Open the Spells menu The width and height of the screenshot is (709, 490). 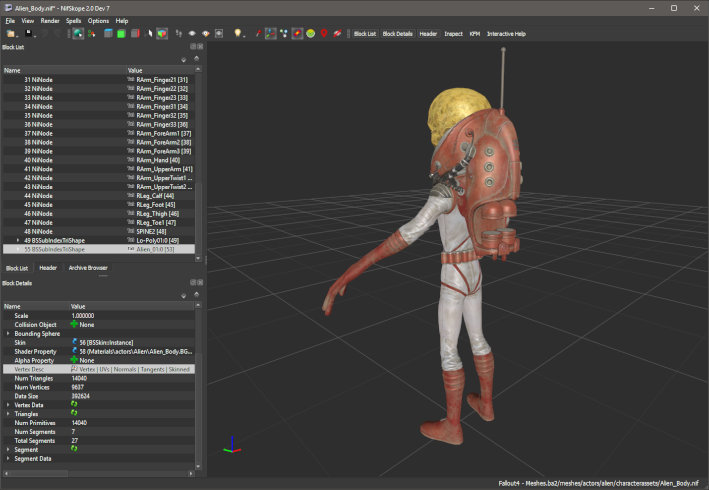tap(73, 21)
